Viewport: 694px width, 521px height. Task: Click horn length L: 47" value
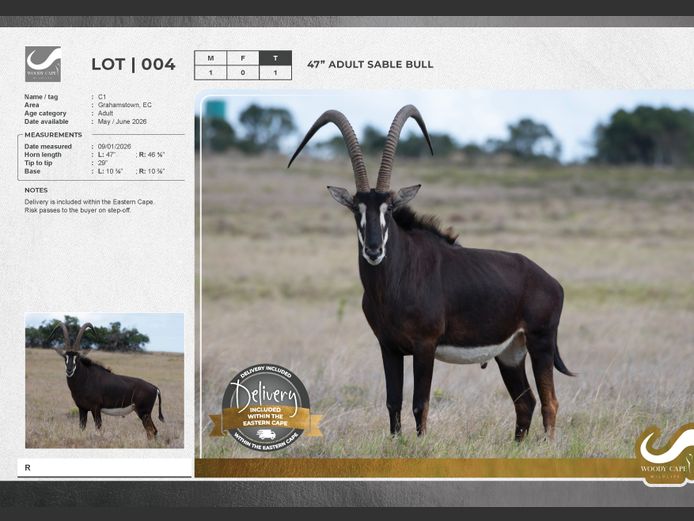pos(106,154)
